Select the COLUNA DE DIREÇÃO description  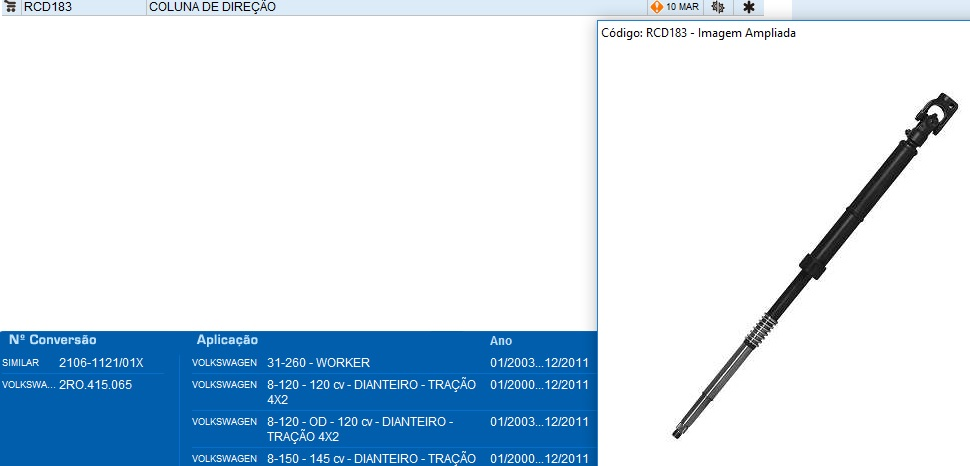tap(212, 7)
